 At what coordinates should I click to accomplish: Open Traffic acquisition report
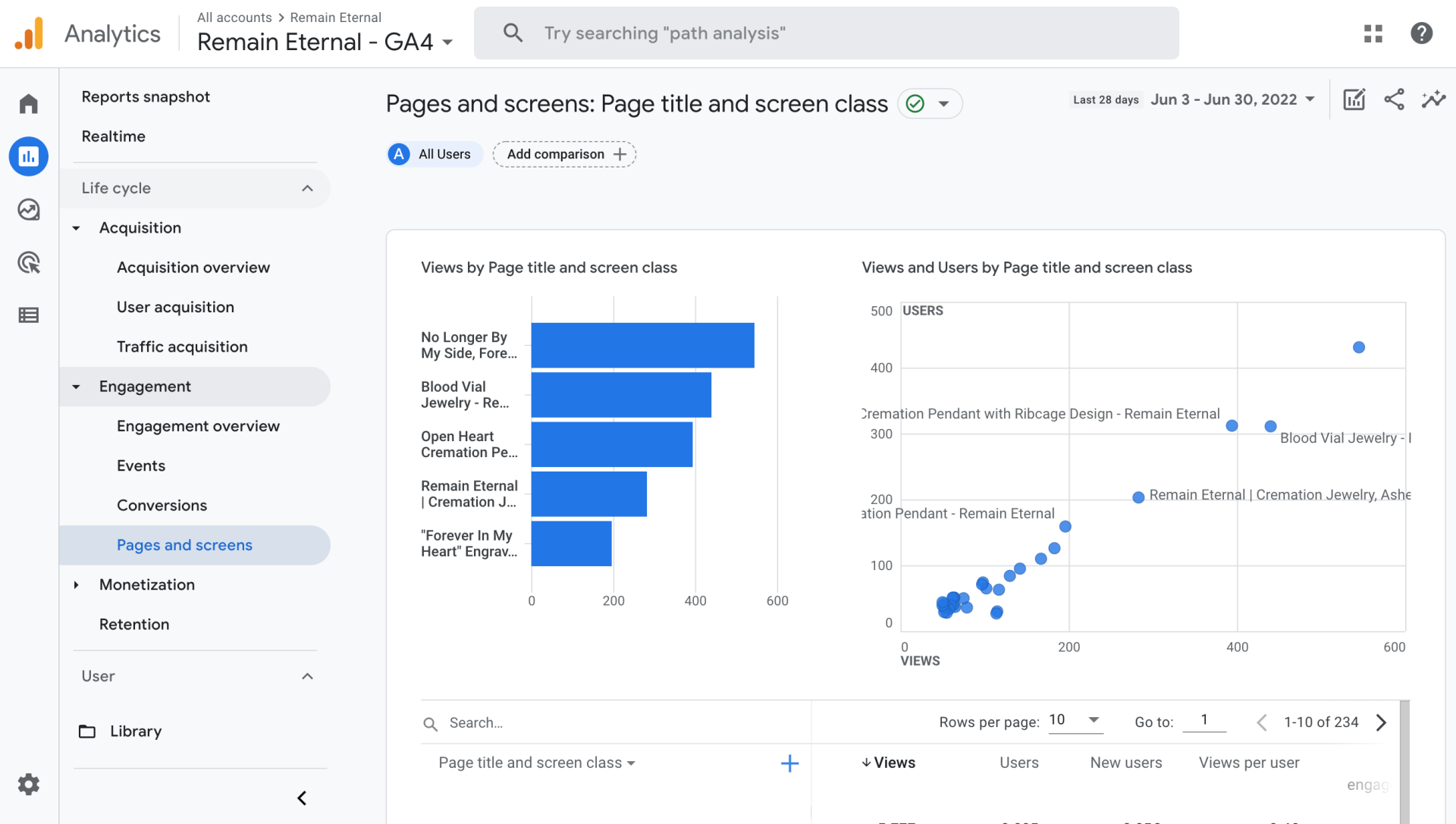click(182, 346)
